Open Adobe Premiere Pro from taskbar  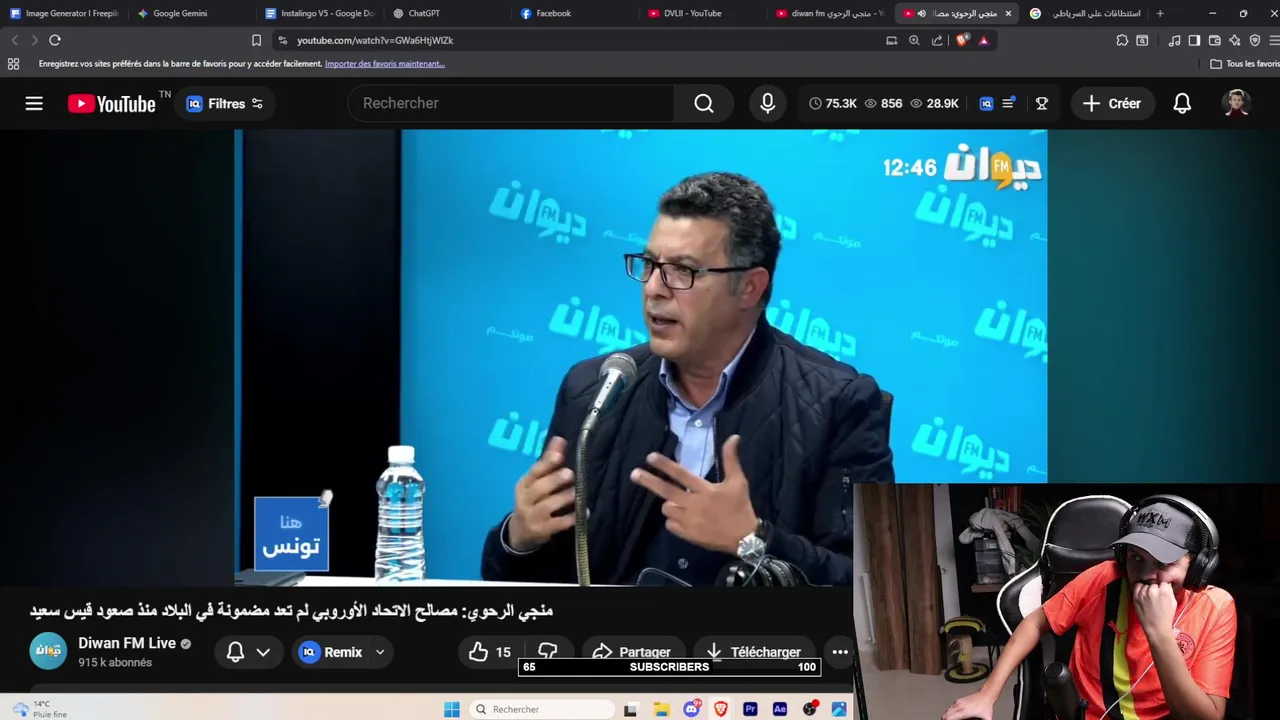tap(750, 709)
